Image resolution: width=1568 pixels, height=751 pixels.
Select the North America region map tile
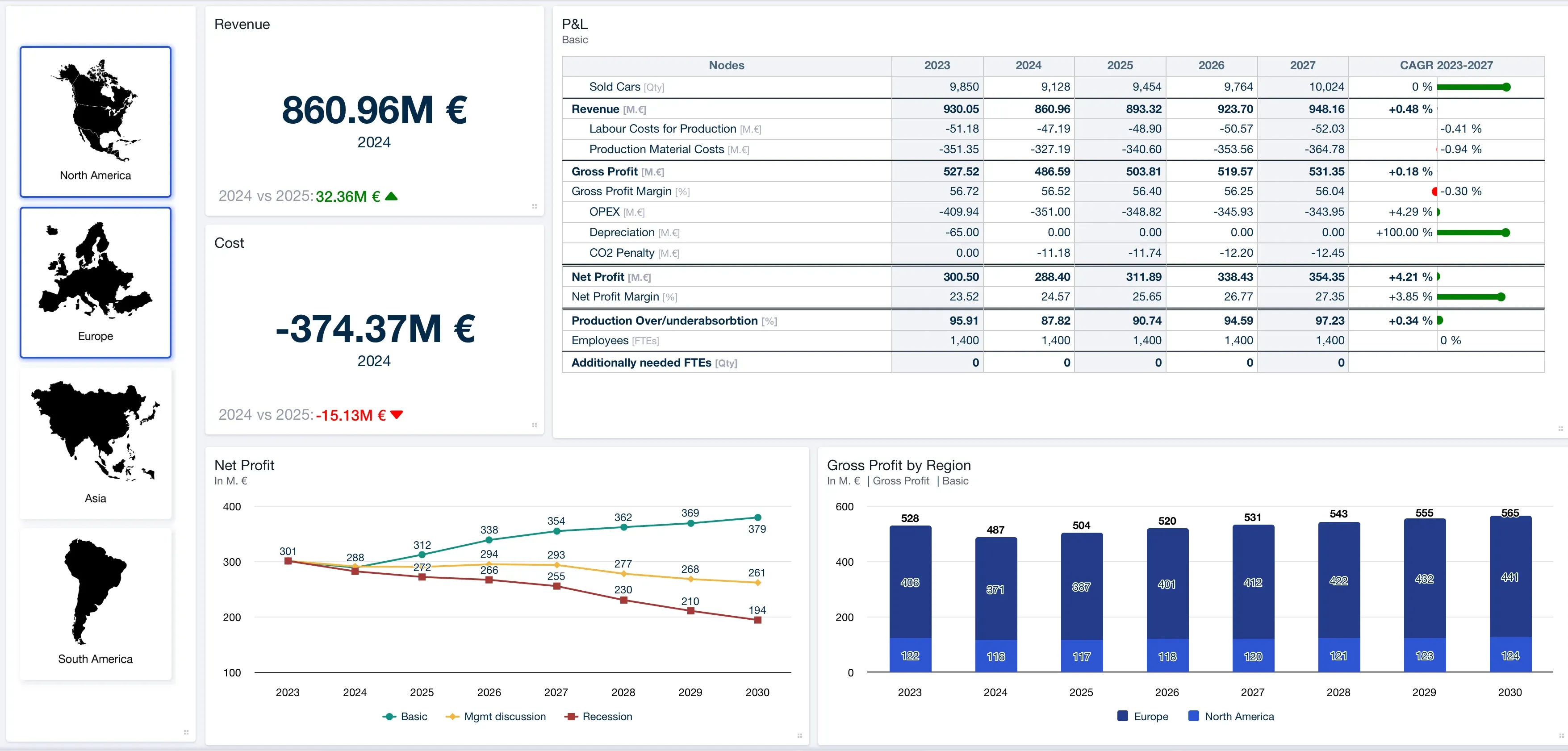[x=96, y=122]
